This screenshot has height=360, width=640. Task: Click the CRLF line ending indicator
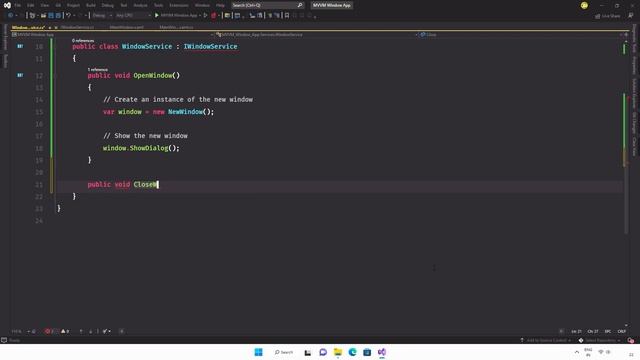coord(622,331)
